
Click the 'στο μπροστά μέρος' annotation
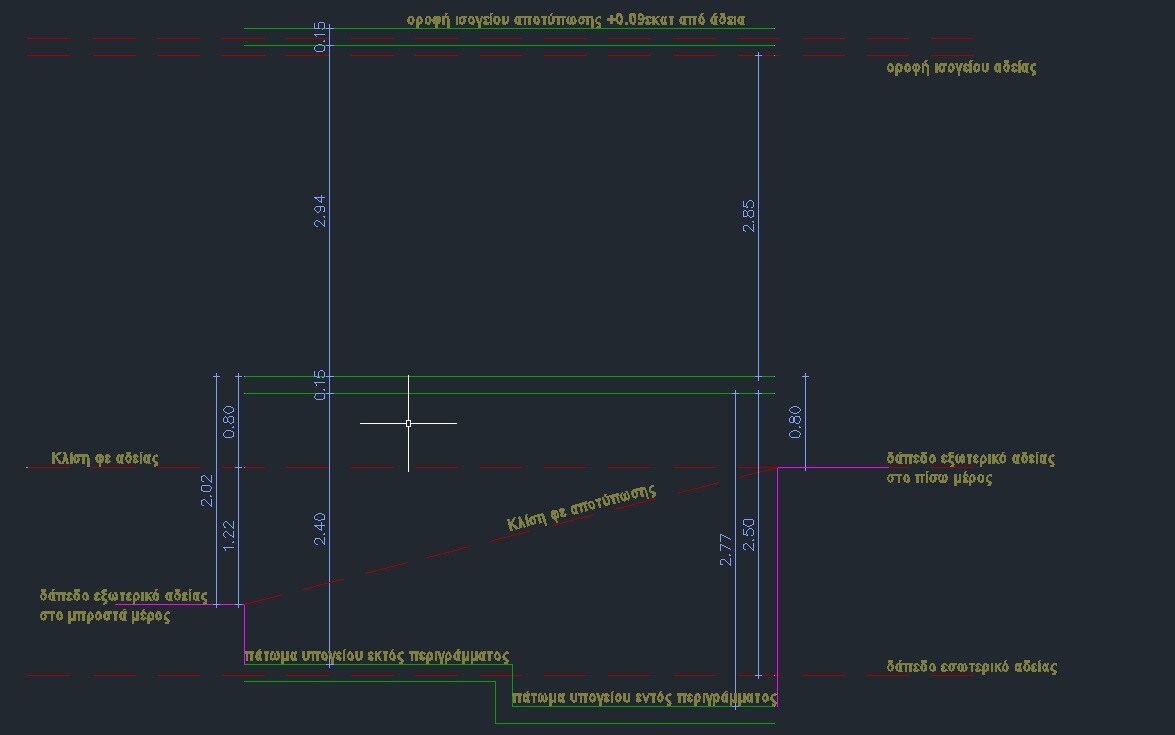click(105, 616)
